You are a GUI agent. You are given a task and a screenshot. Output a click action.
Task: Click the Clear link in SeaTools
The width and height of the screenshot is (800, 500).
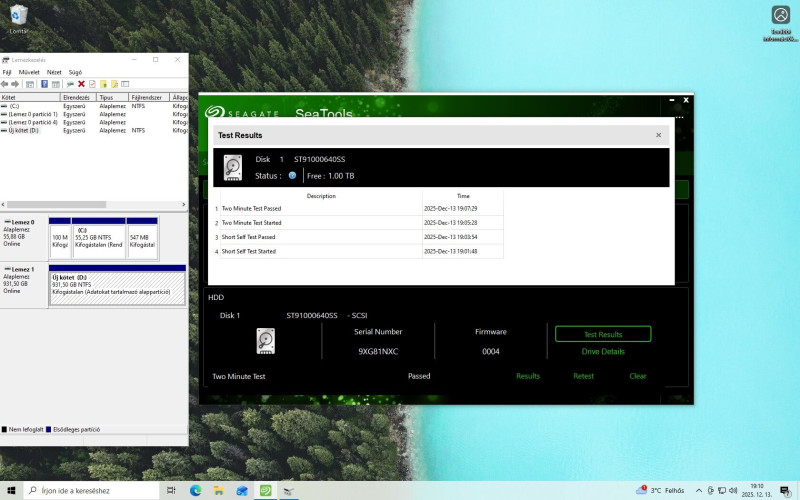click(638, 376)
